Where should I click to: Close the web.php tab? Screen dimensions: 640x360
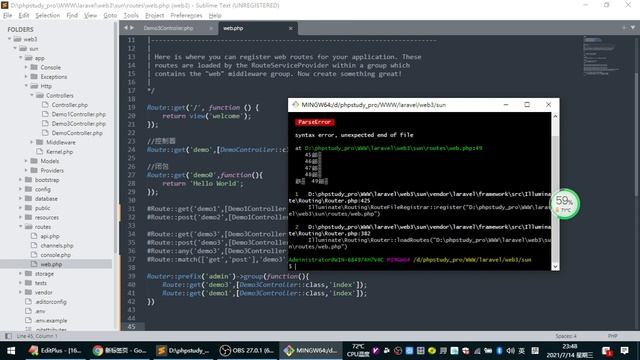290,28
